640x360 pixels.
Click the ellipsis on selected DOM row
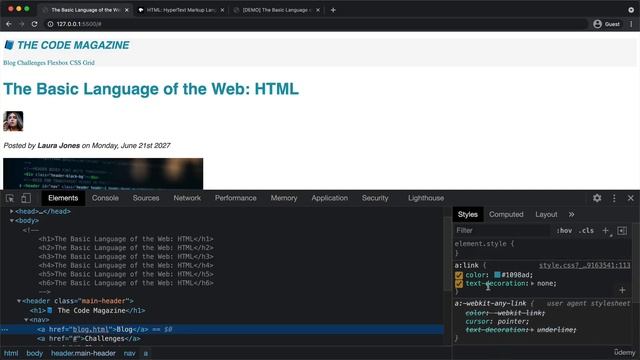[4, 329]
